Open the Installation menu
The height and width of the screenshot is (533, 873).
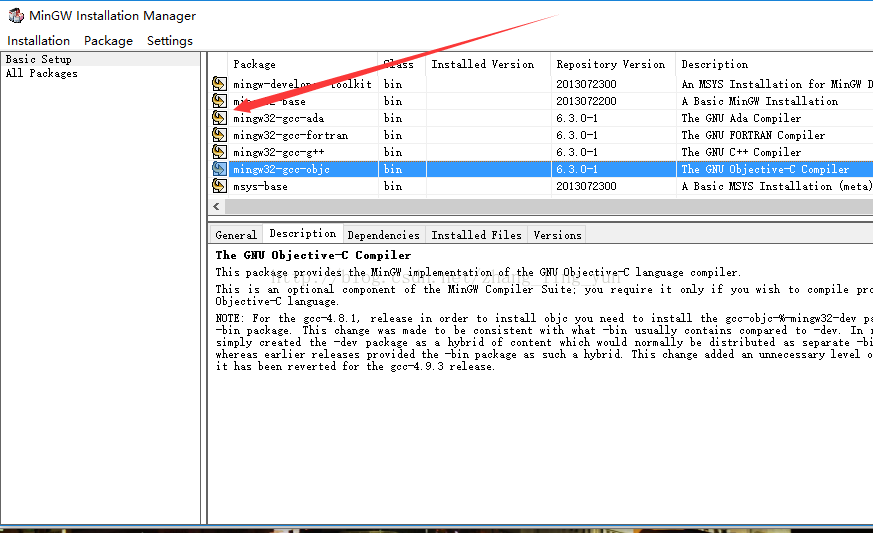pos(38,41)
